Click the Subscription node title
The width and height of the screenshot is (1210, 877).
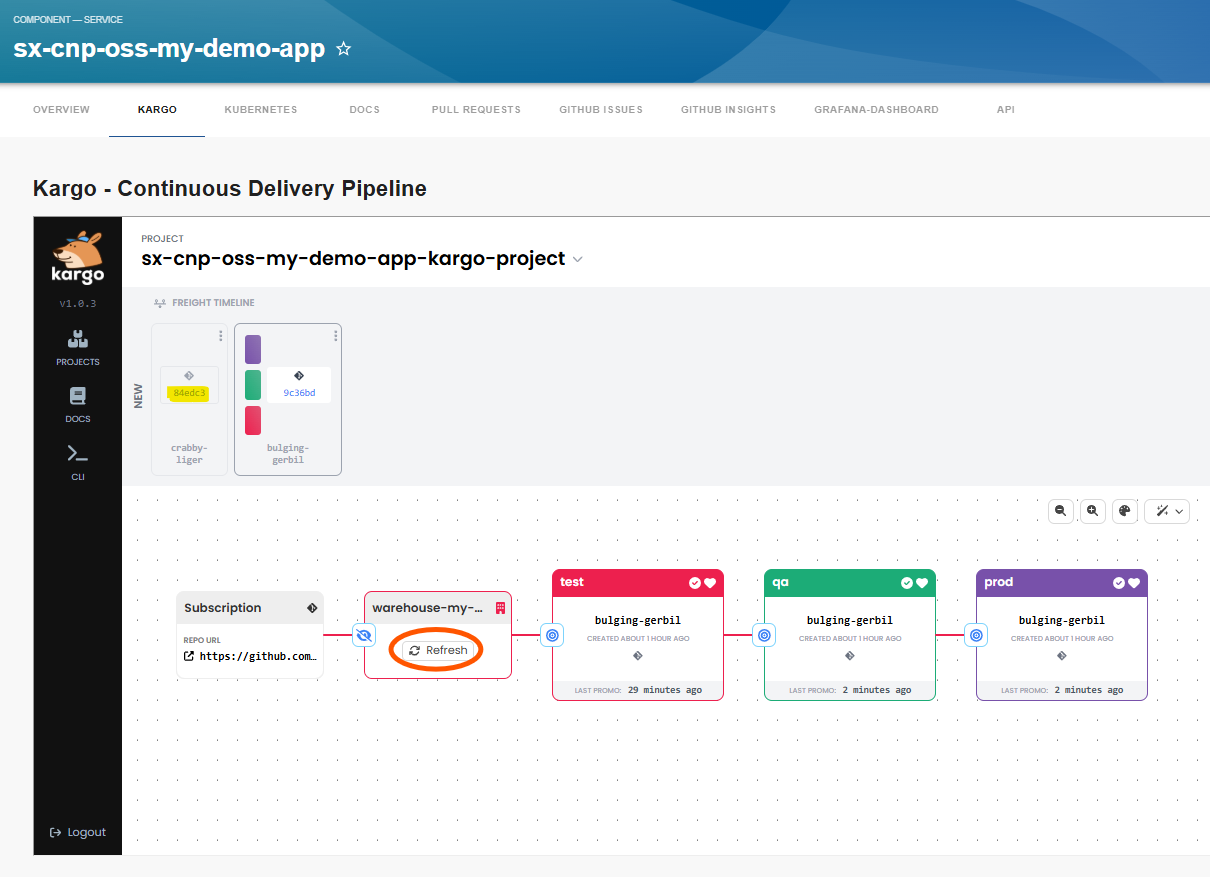(x=223, y=607)
